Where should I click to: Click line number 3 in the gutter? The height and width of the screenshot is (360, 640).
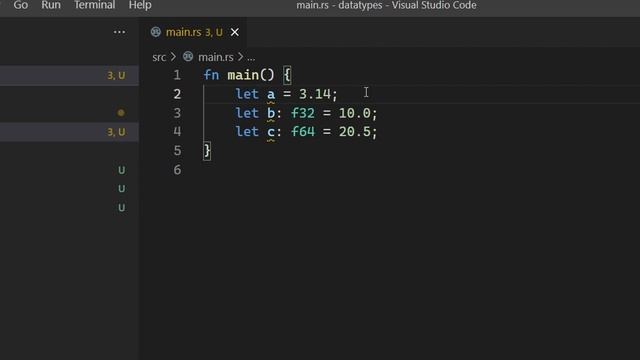pos(177,113)
